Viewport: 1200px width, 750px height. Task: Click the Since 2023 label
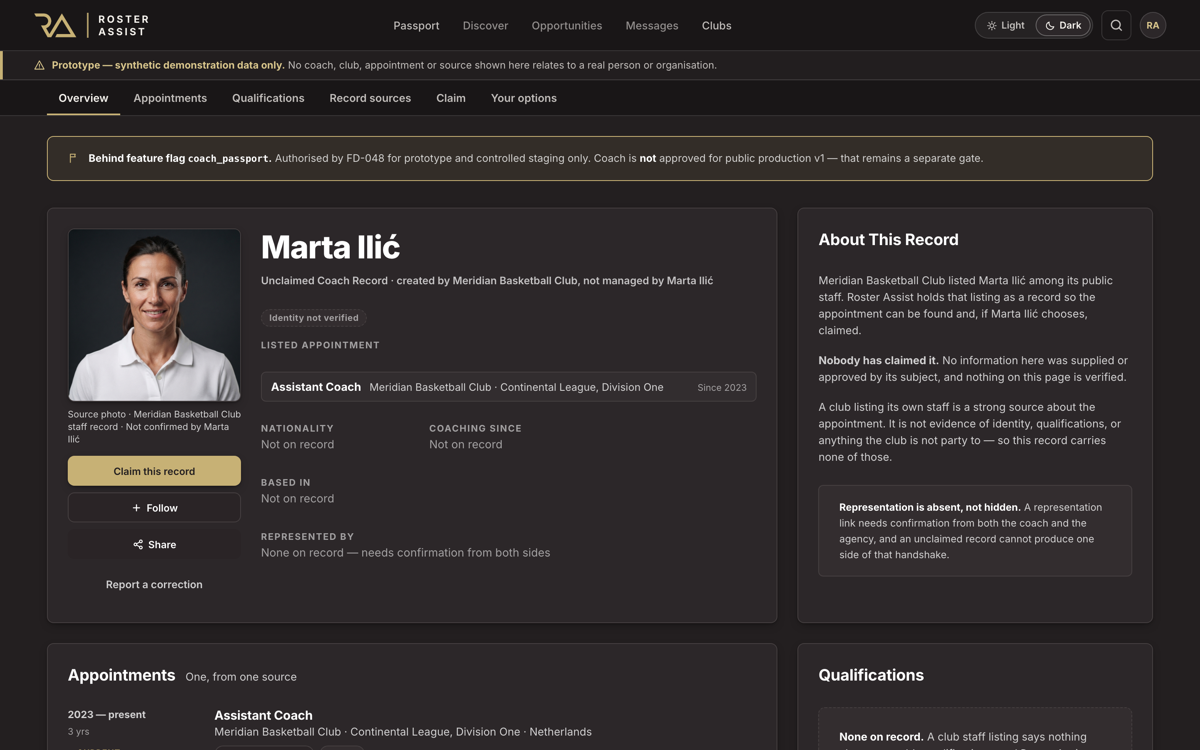[x=722, y=387]
